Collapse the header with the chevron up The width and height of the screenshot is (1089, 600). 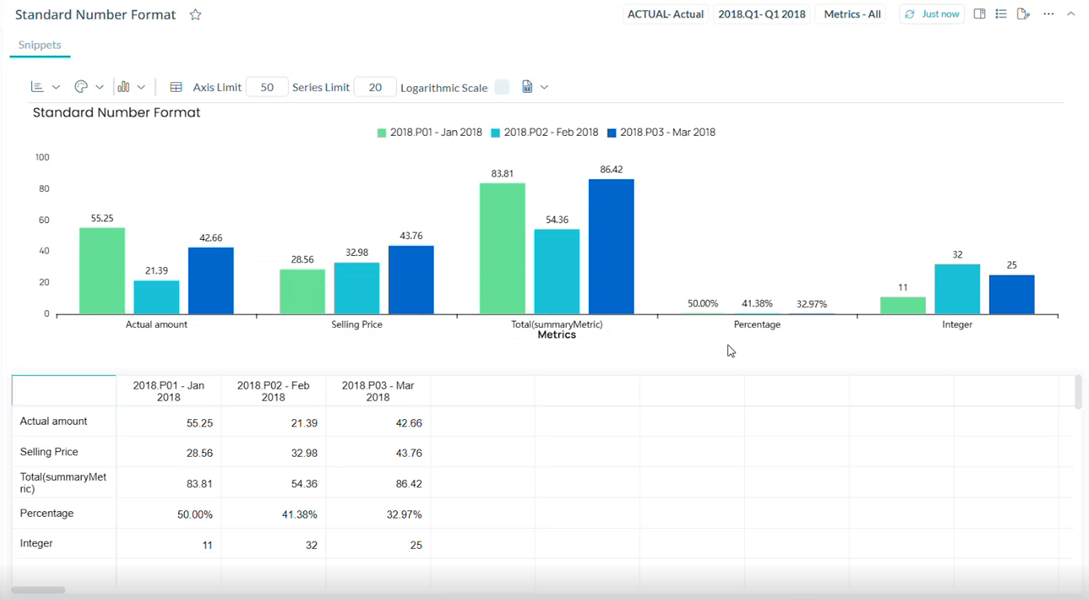1071,14
